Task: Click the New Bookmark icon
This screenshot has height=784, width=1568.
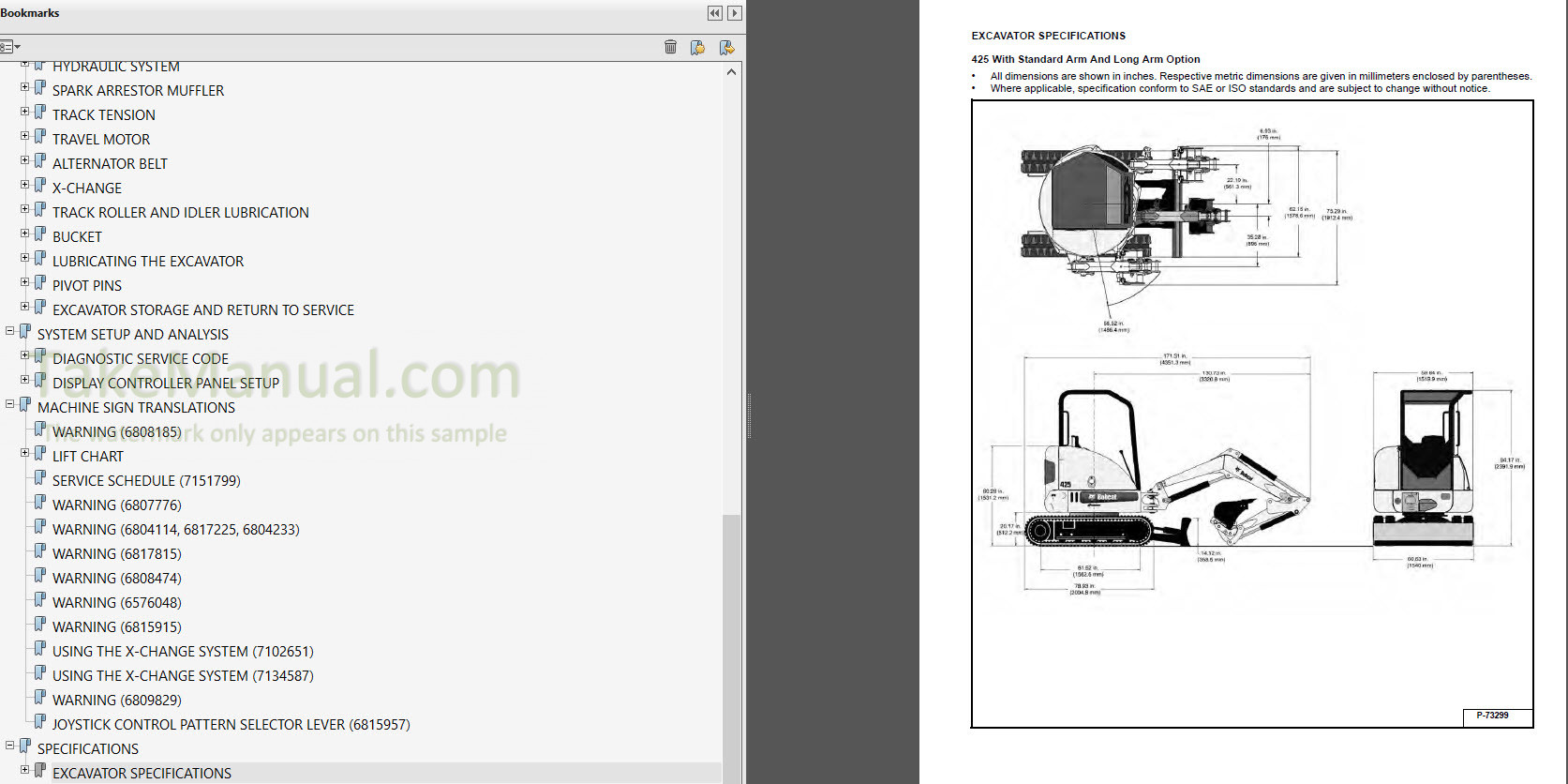Action: [697, 47]
